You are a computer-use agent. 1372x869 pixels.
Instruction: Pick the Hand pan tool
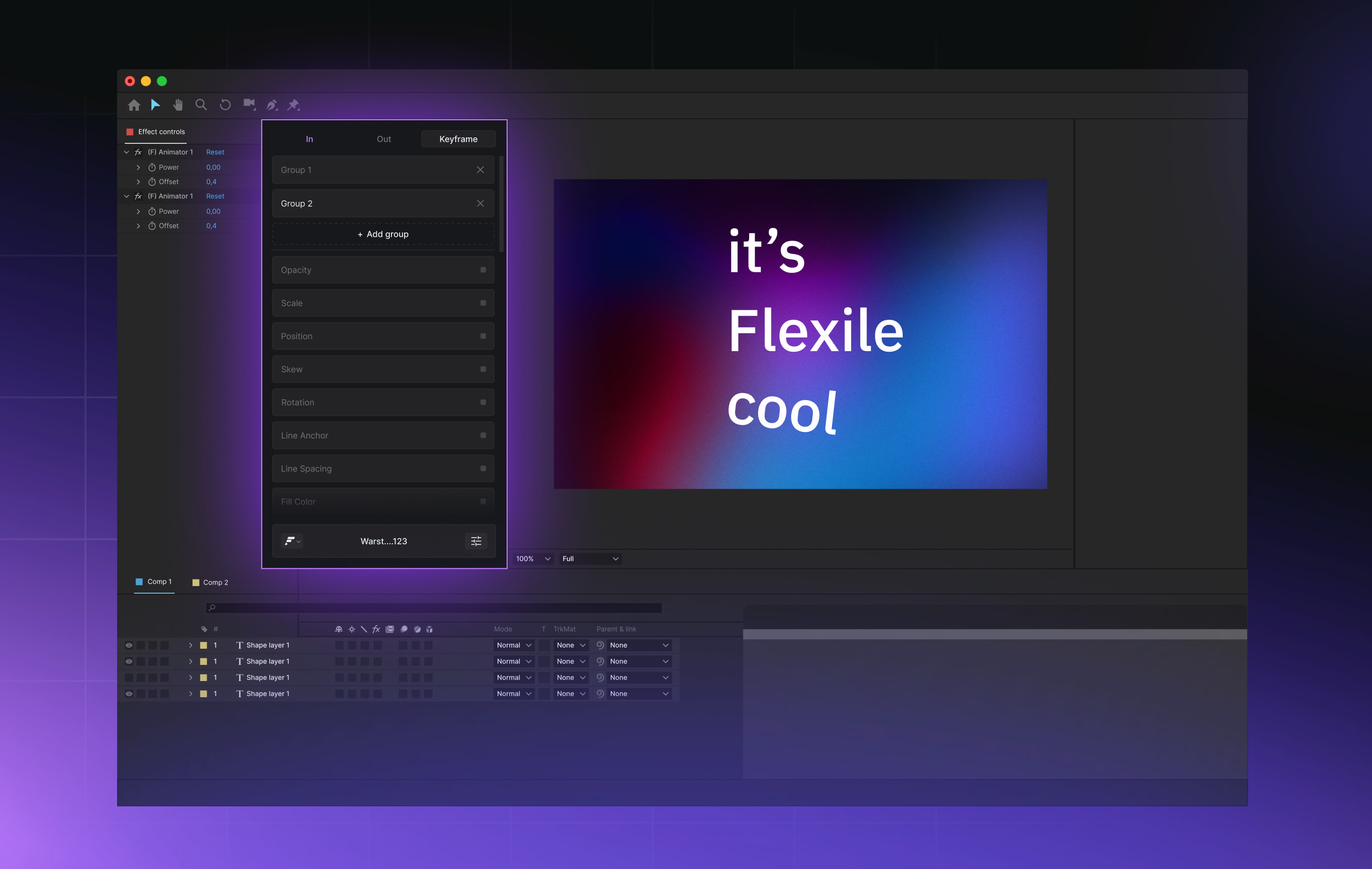(178, 105)
